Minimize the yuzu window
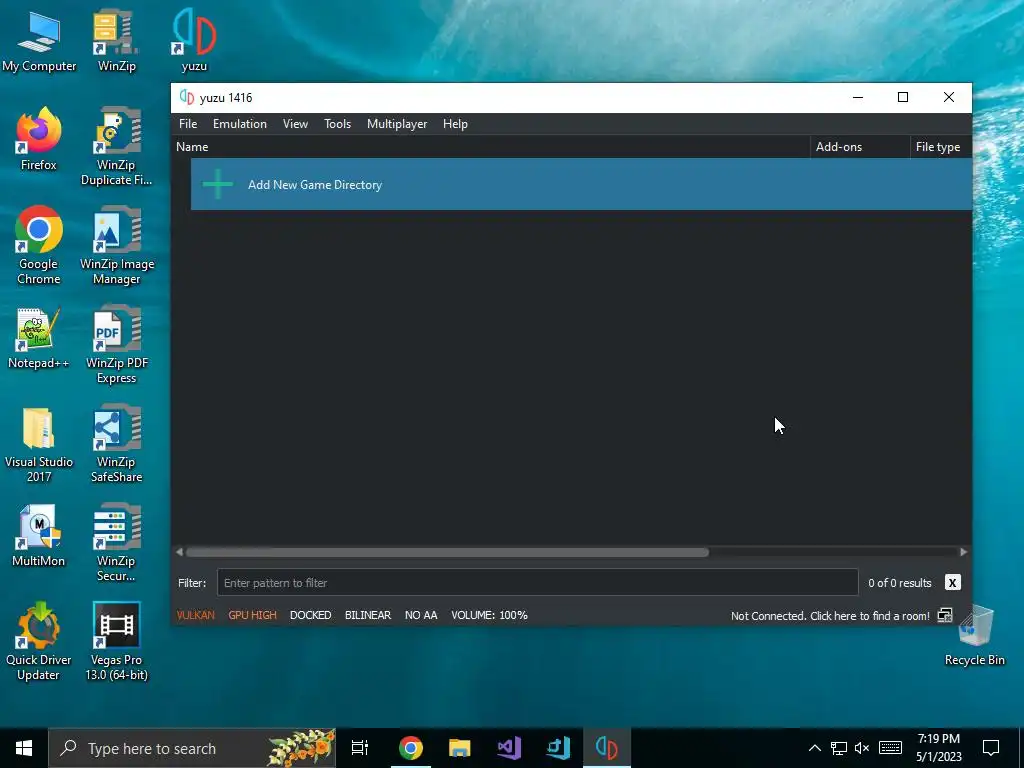Viewport: 1024px width, 768px height. pyautogui.click(x=857, y=97)
